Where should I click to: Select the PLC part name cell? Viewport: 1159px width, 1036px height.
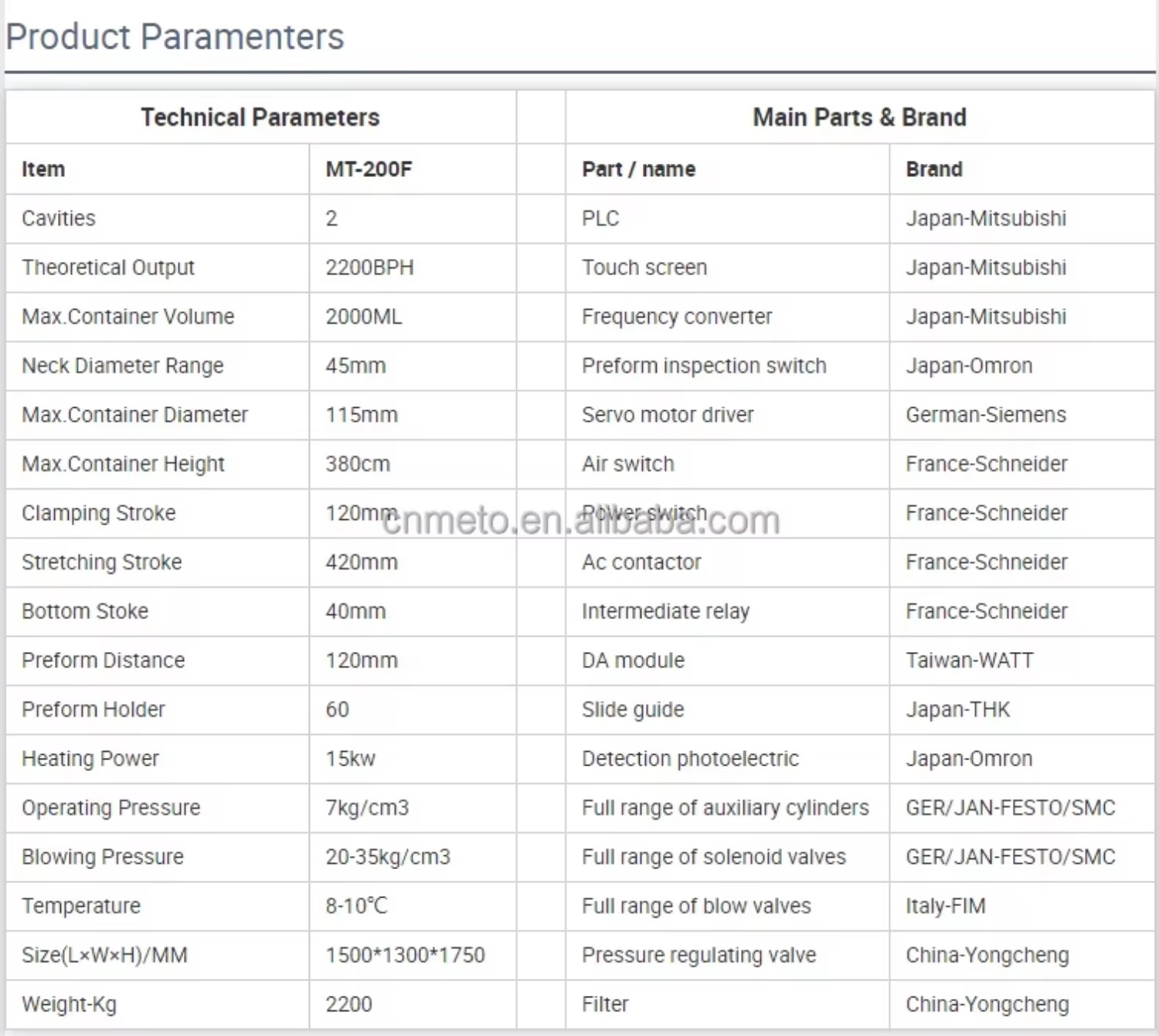click(728, 219)
